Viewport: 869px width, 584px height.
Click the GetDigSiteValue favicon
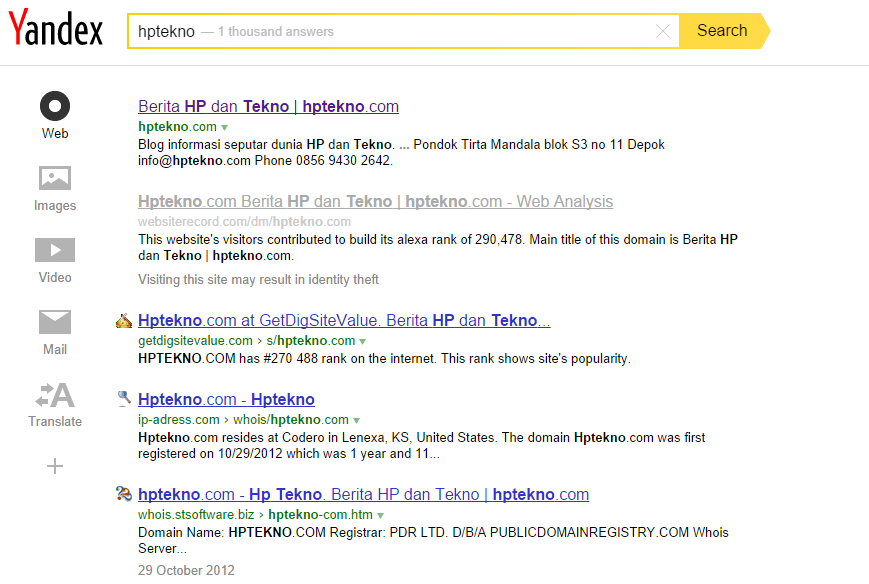tap(124, 321)
